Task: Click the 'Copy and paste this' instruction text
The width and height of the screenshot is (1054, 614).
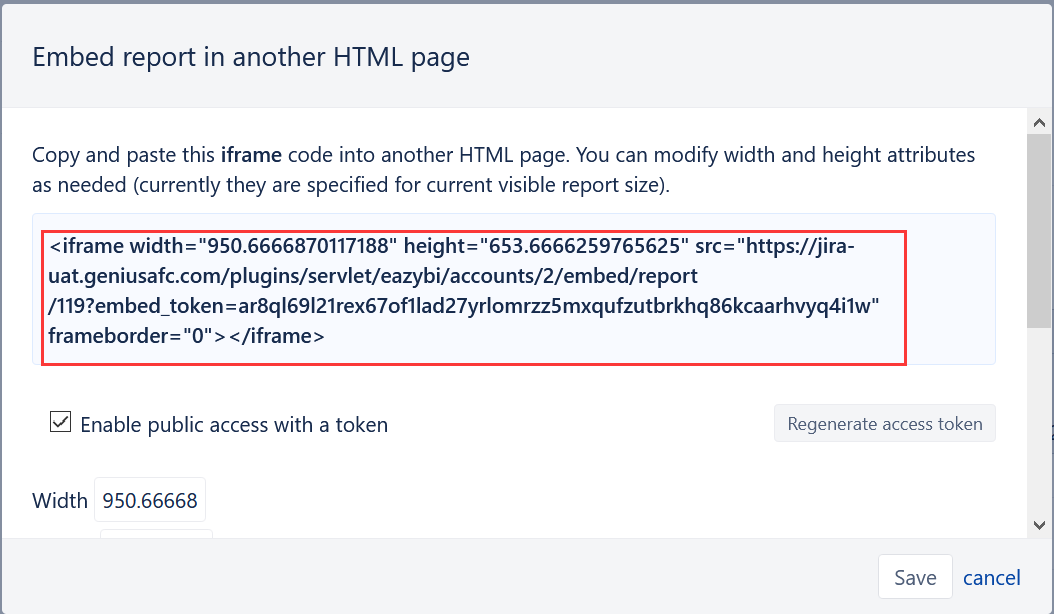Action: click(124, 155)
